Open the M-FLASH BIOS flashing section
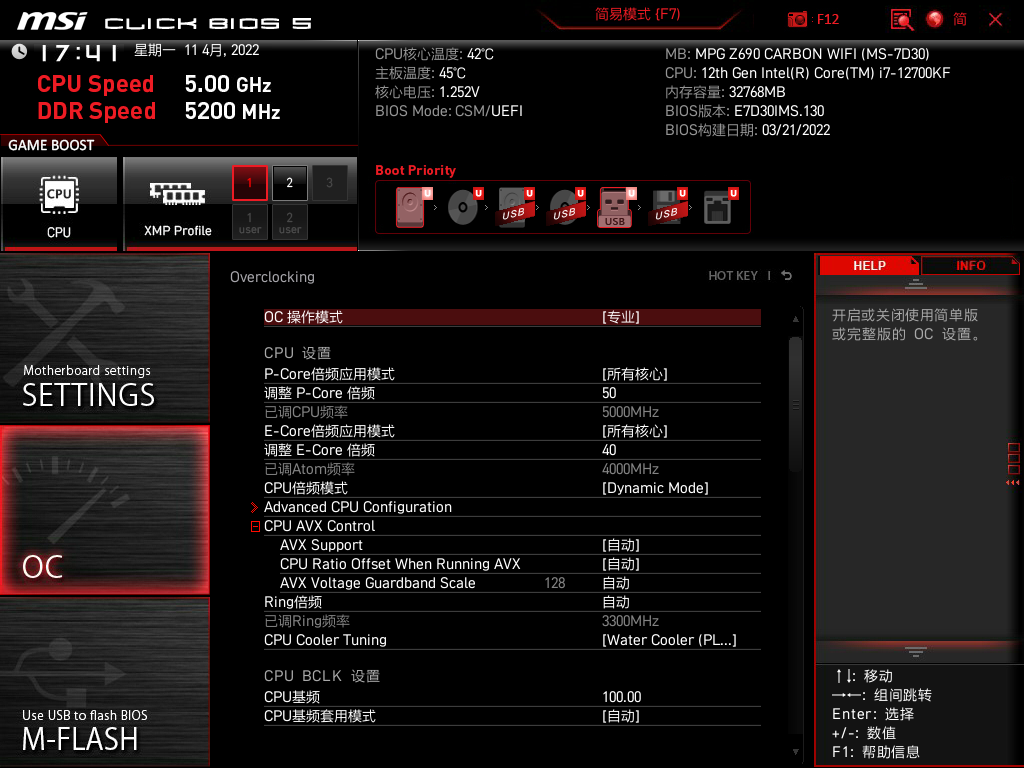 104,682
